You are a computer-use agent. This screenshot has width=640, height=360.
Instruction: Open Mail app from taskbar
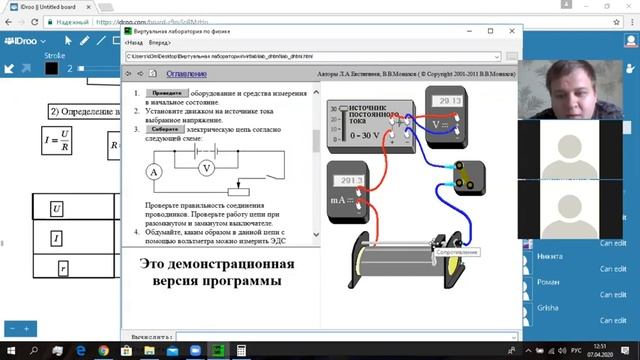point(172,351)
